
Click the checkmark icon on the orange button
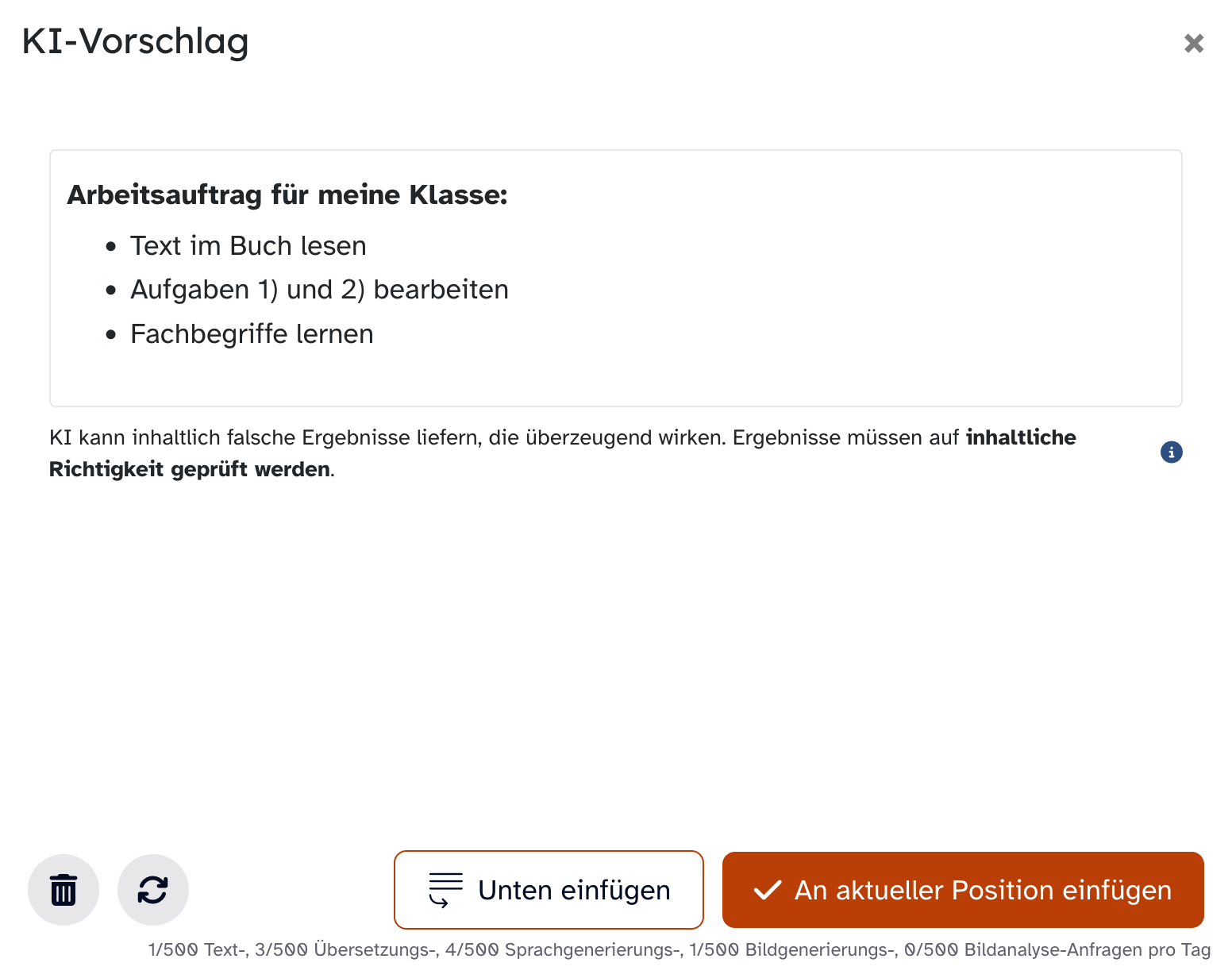768,890
